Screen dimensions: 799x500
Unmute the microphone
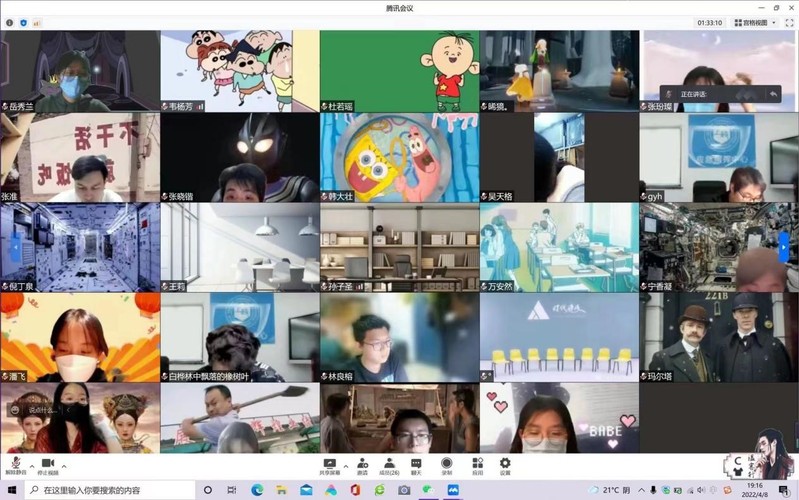pyautogui.click(x=15, y=464)
